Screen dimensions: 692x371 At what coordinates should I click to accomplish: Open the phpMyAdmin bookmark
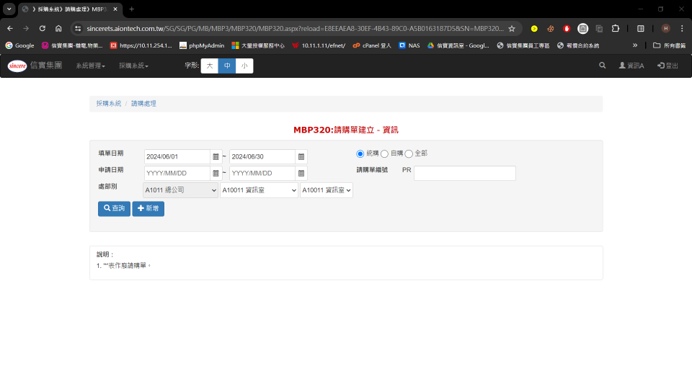202,45
